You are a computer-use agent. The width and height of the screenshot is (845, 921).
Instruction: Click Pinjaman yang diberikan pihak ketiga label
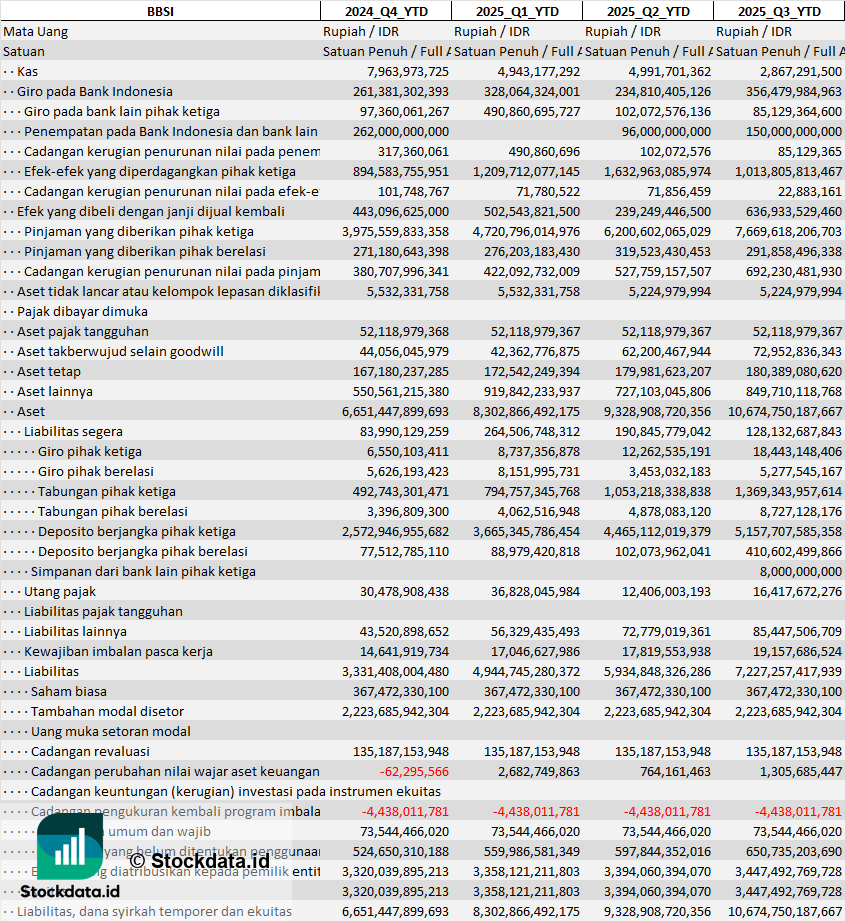(x=139, y=231)
